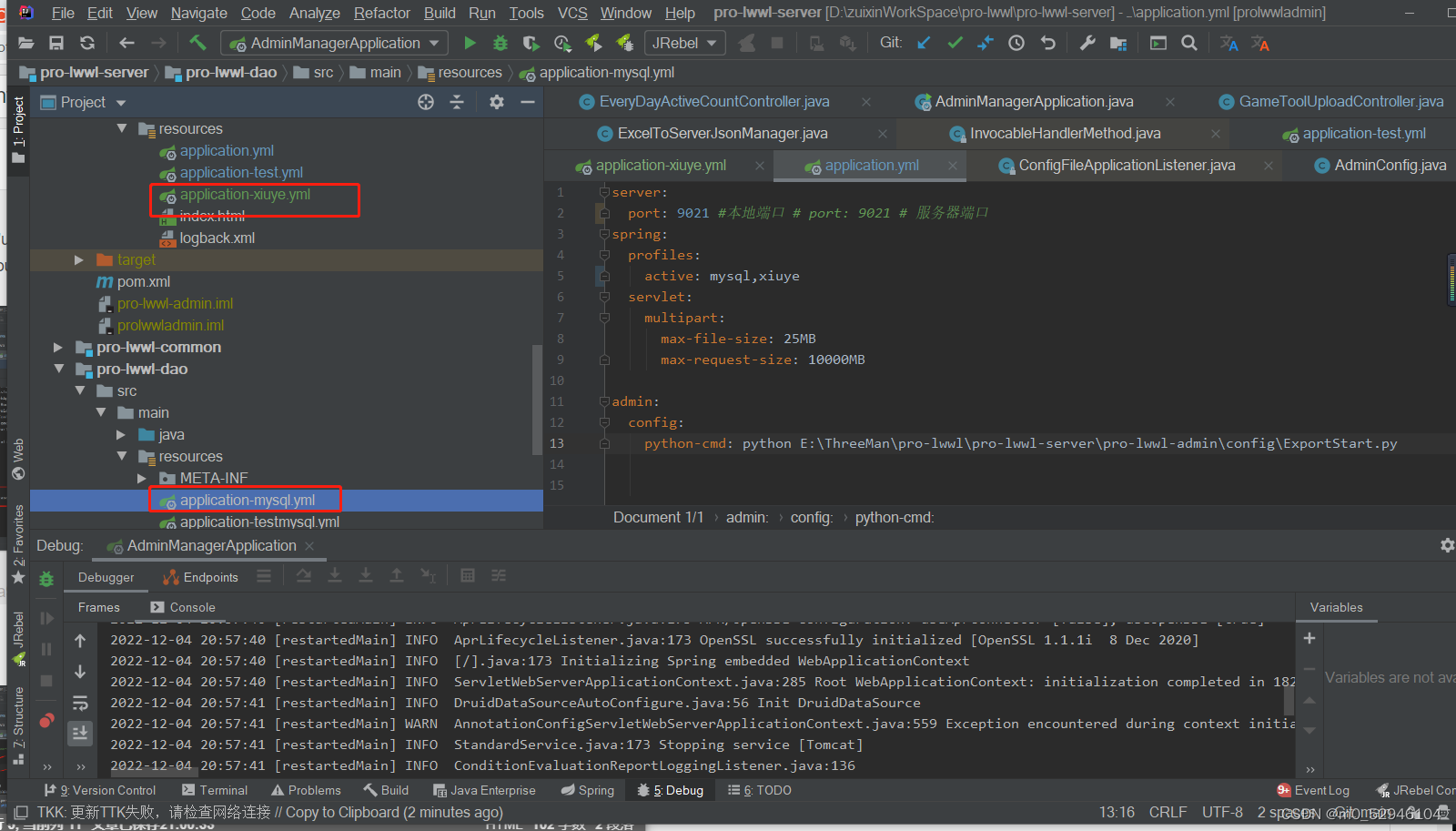Open the Structure side tool window
Screen dimensions: 1456x831
point(18,725)
